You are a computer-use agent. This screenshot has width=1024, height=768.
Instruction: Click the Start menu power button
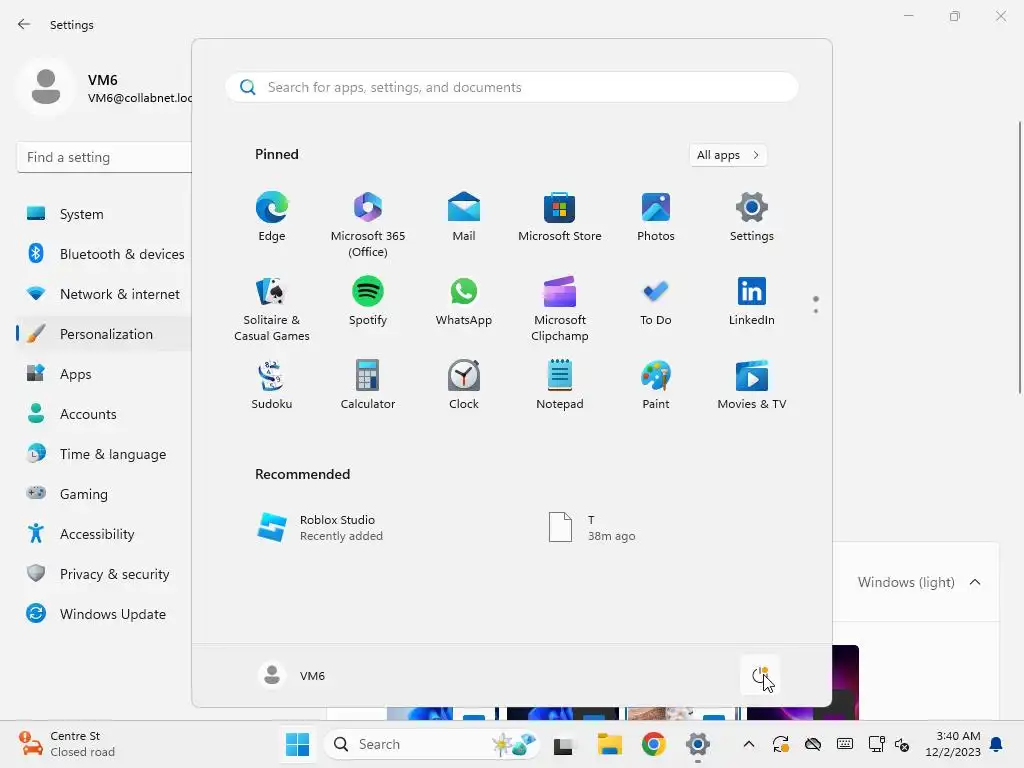(760, 675)
